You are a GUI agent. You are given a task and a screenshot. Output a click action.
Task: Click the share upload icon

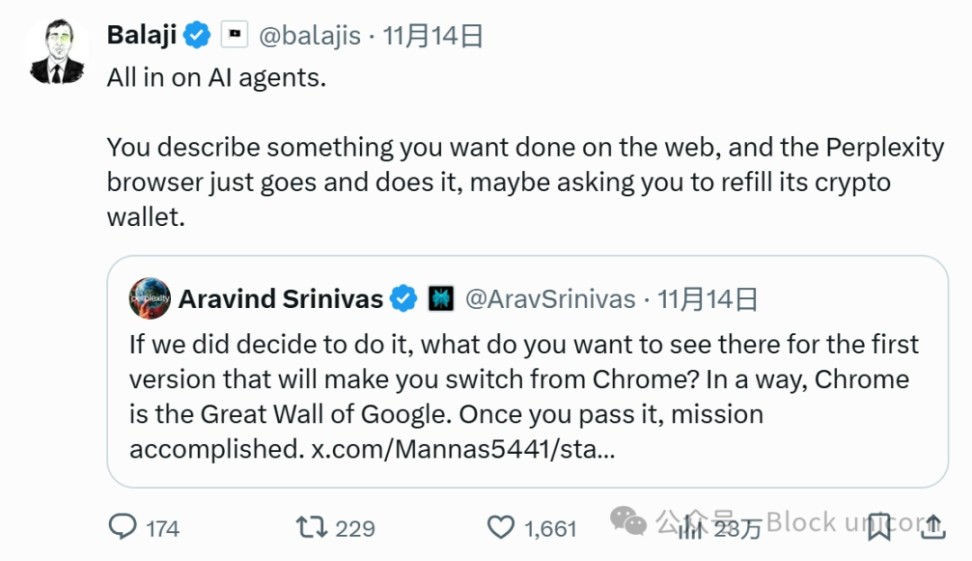point(933,527)
